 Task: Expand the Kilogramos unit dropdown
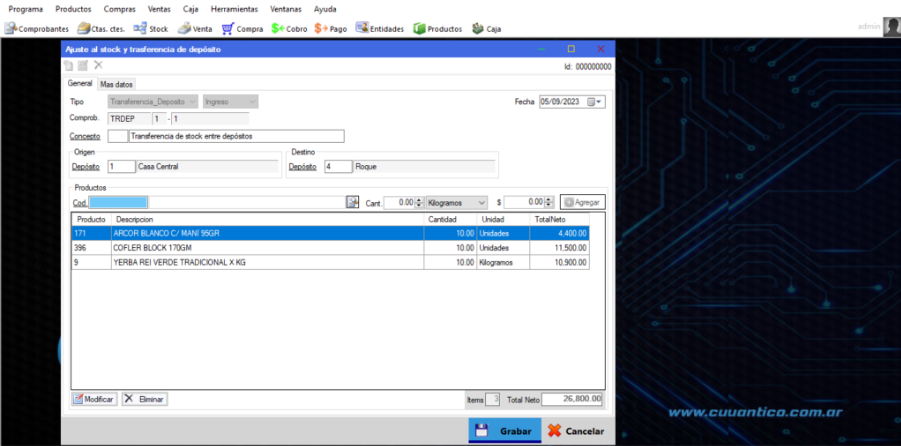(x=482, y=202)
